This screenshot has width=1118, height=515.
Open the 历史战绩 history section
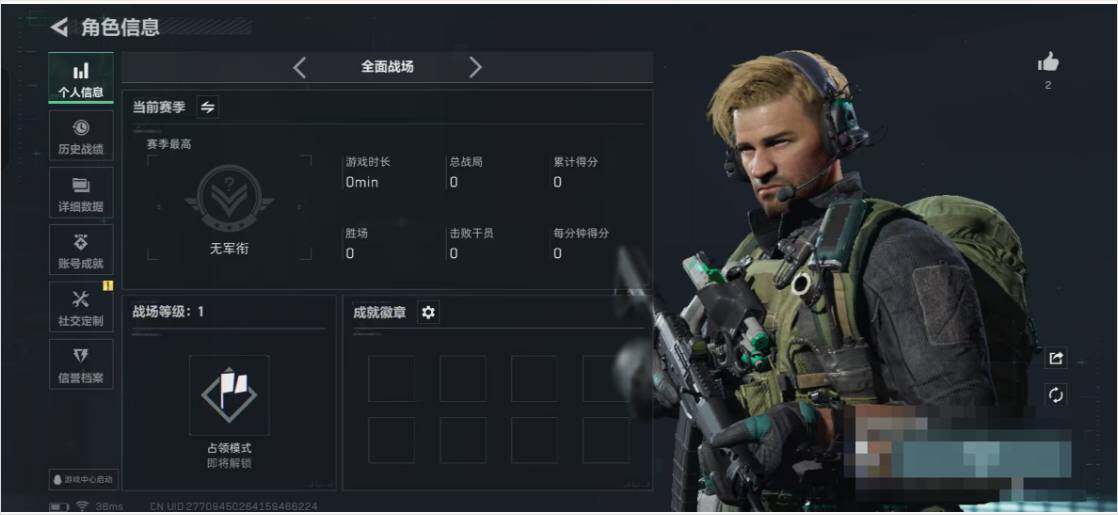pyautogui.click(x=81, y=136)
